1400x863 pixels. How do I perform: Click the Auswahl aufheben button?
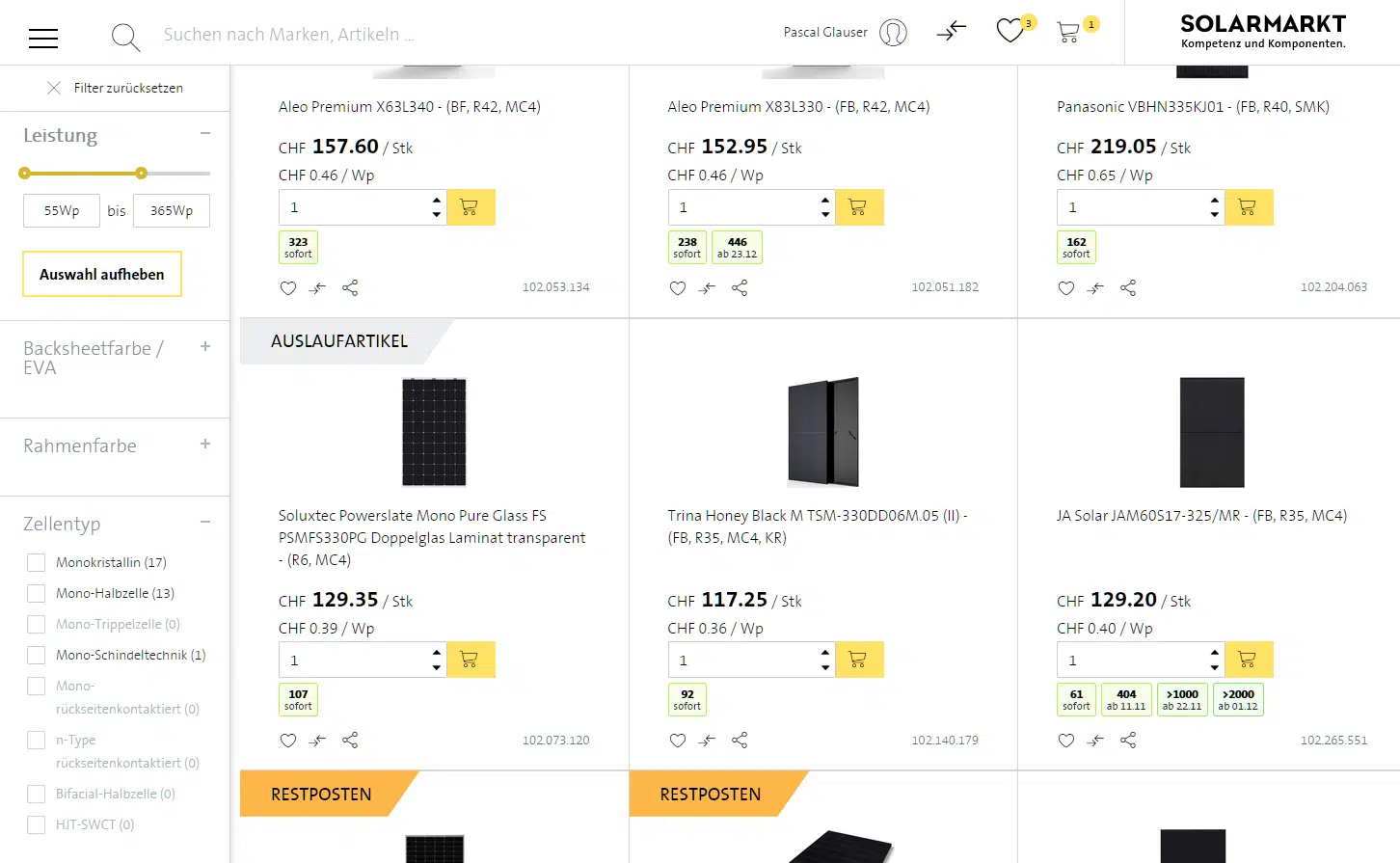(x=102, y=275)
